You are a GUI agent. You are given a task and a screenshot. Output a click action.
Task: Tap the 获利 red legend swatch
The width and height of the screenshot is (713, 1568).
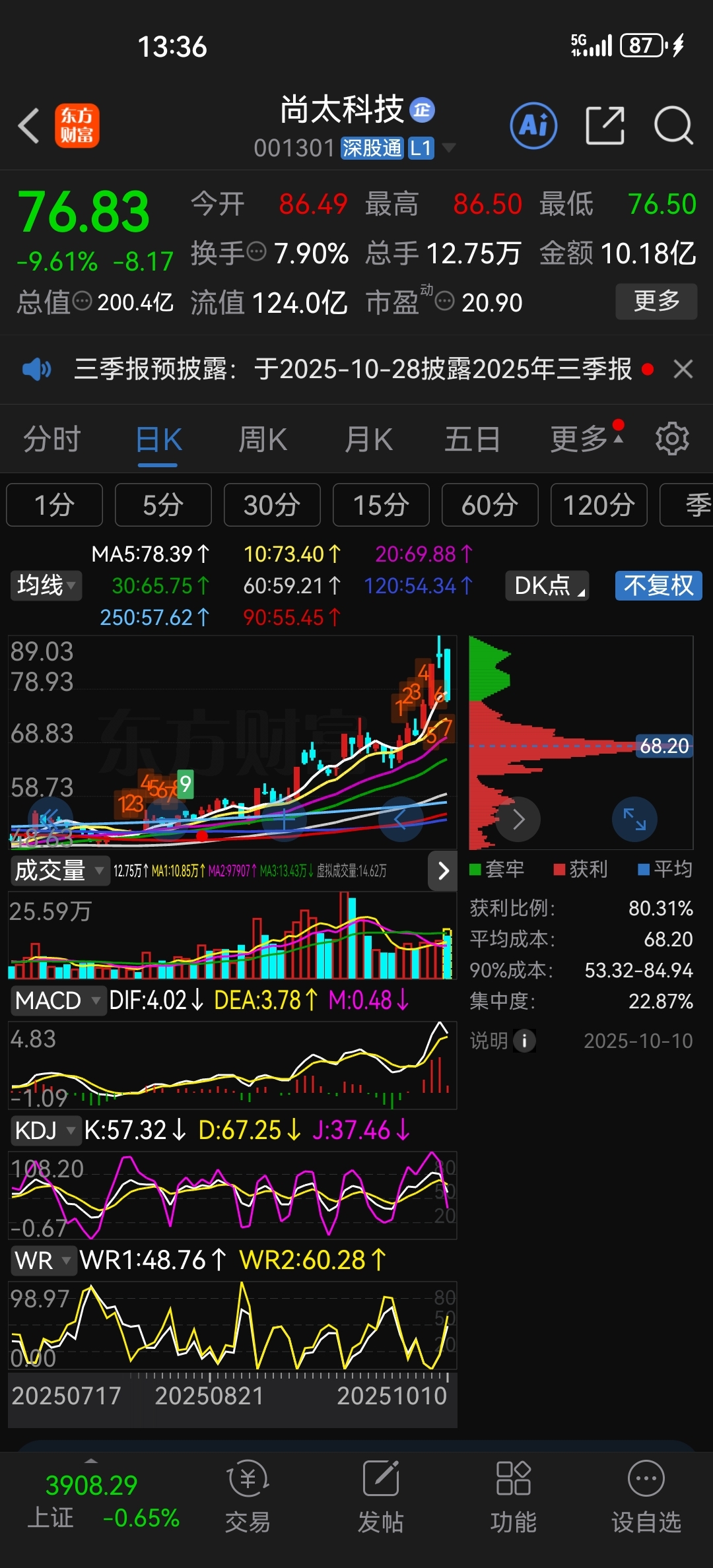point(559,869)
